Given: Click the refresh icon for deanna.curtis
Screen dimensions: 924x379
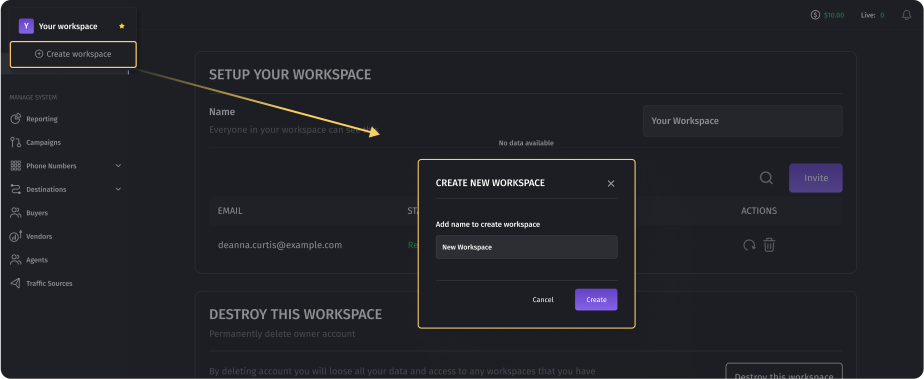Looking at the screenshot, I should 749,245.
